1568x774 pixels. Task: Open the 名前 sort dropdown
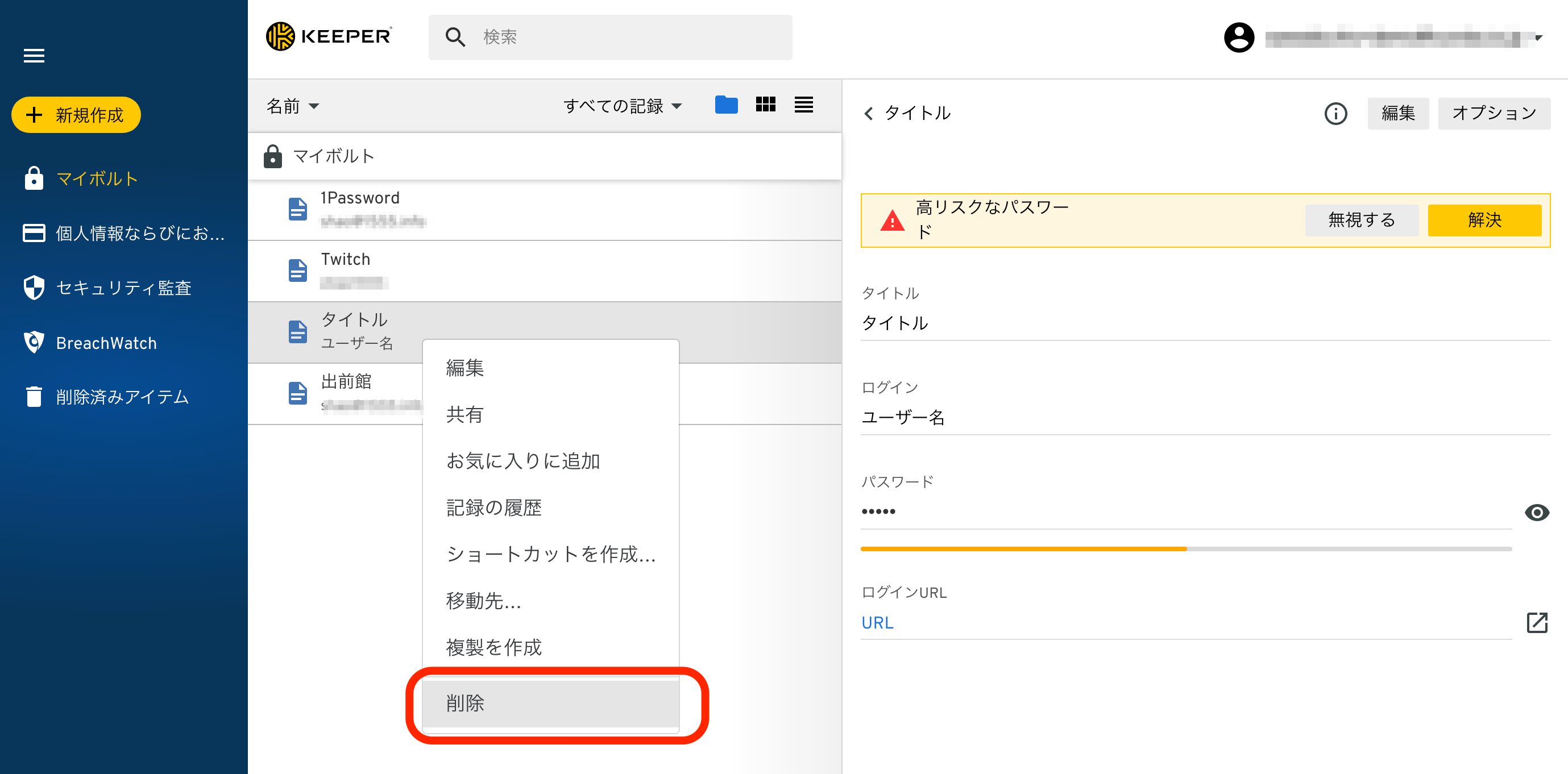[x=293, y=106]
